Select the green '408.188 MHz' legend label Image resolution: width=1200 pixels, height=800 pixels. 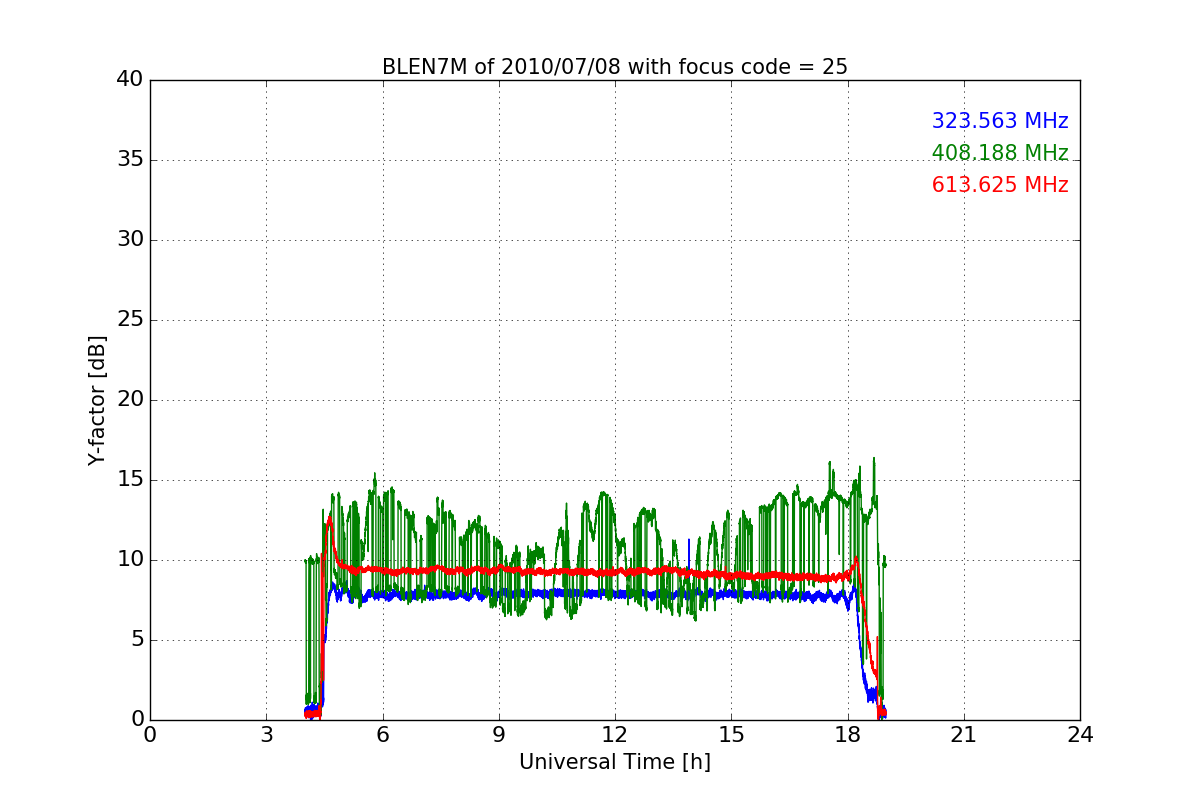click(1000, 153)
